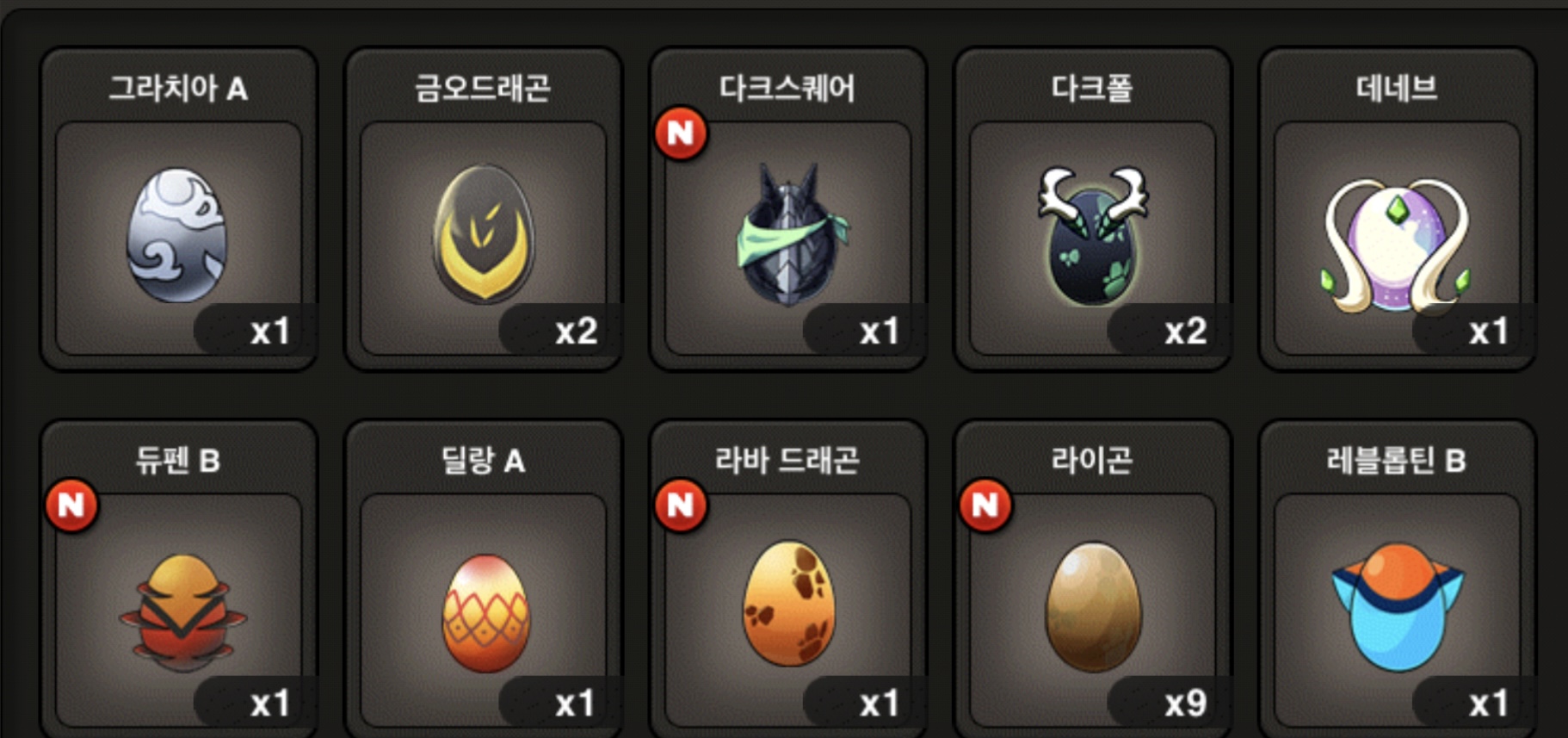Viewport: 1568px width, 738px height.
Task: Select the x2 count label on 다크폴
Action: 1185,332
